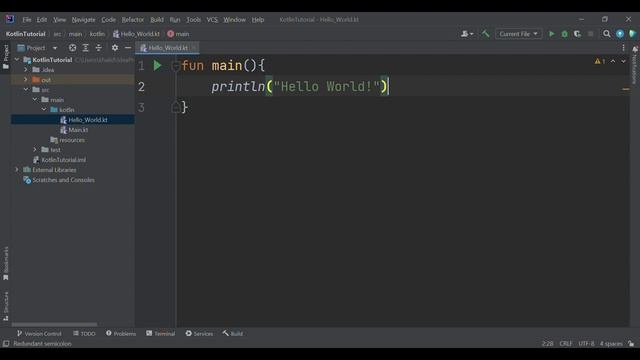Run with coverage icon
This screenshot has width=640, height=360.
tap(577, 34)
